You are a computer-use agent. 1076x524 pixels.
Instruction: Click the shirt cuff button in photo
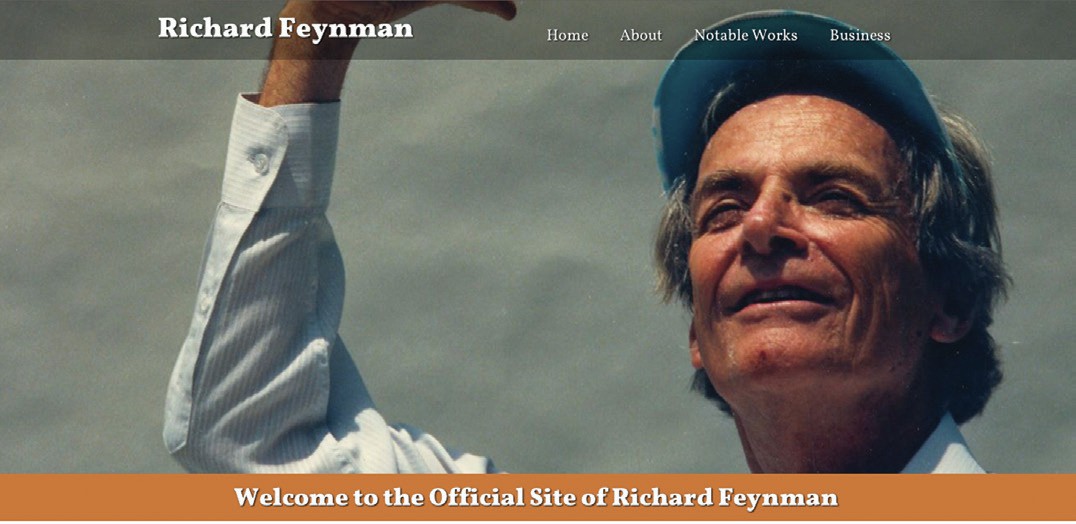pos(261,162)
